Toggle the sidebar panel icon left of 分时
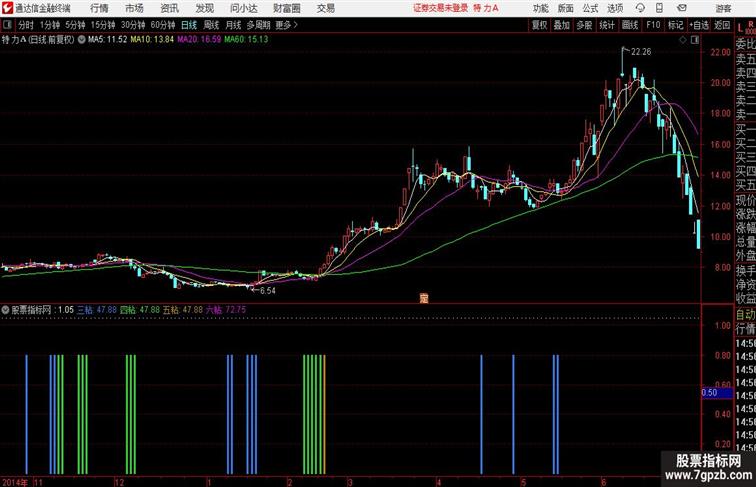Screen dimensions: 756x487 pos(7,25)
